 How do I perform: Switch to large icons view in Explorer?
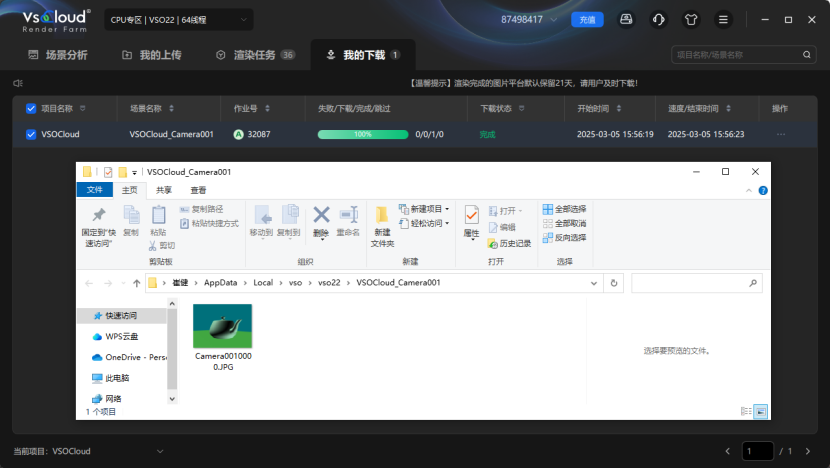pos(760,411)
